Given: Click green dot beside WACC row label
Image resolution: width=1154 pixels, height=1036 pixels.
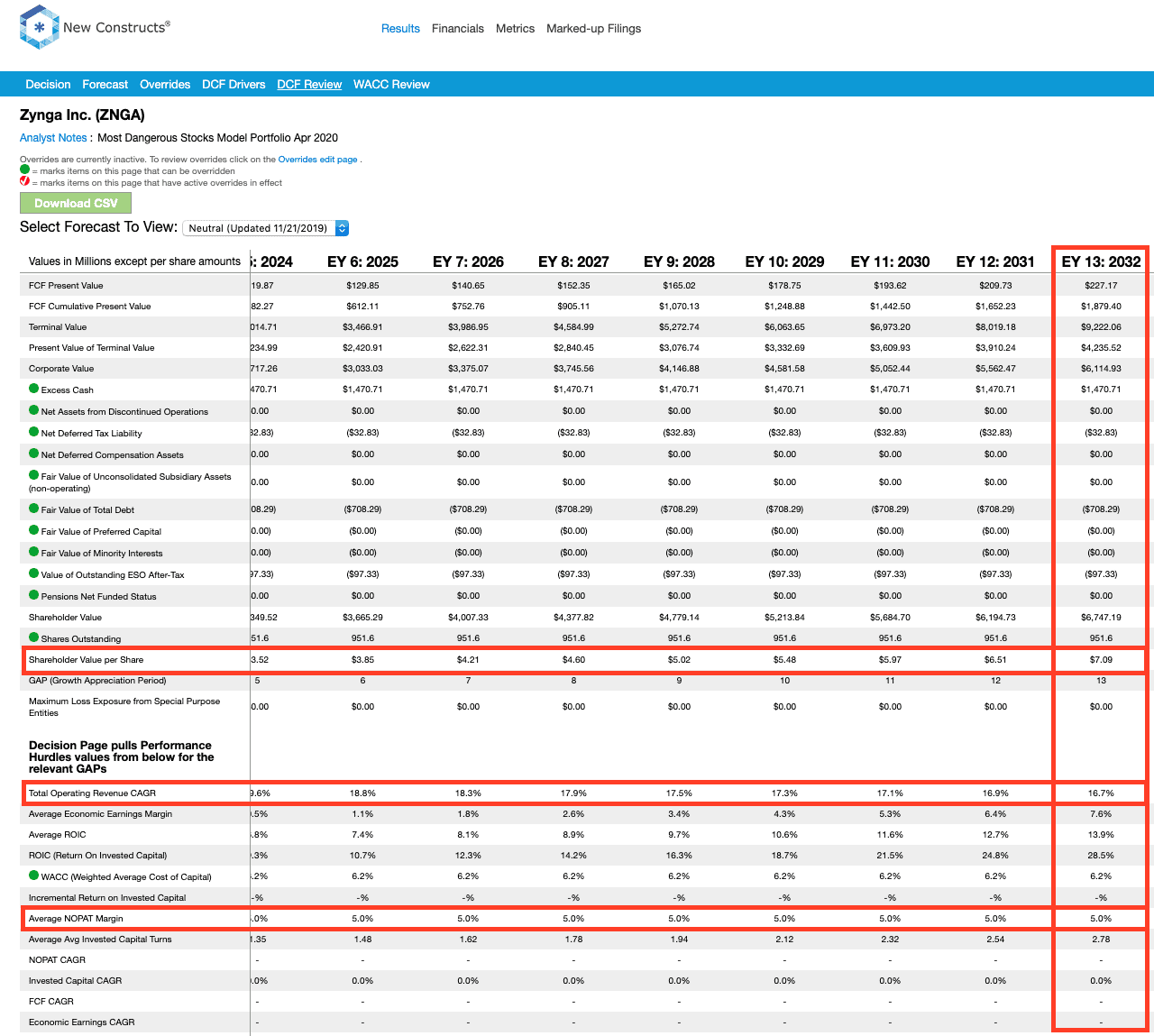Looking at the screenshot, I should pos(33,876).
